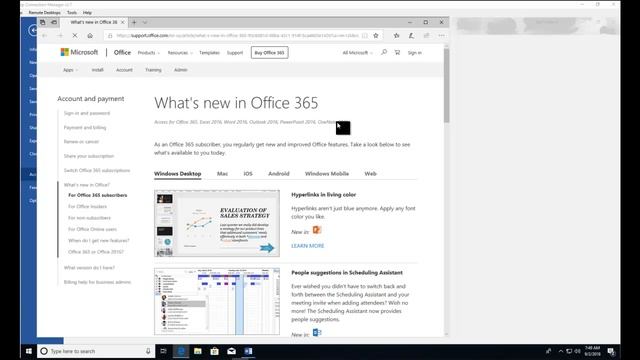This screenshot has width=640, height=360.
Task: Click the Cortana microphone icon
Action: [x=148, y=351]
